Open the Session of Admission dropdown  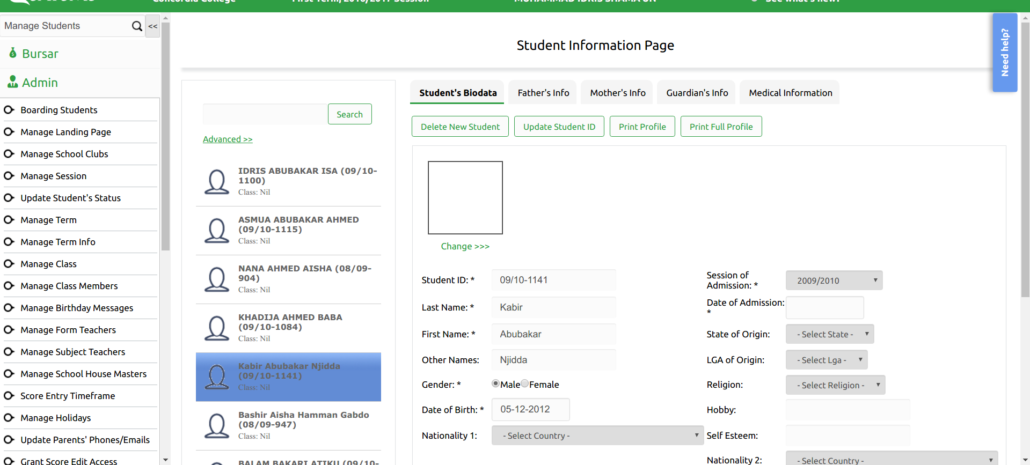pos(834,280)
